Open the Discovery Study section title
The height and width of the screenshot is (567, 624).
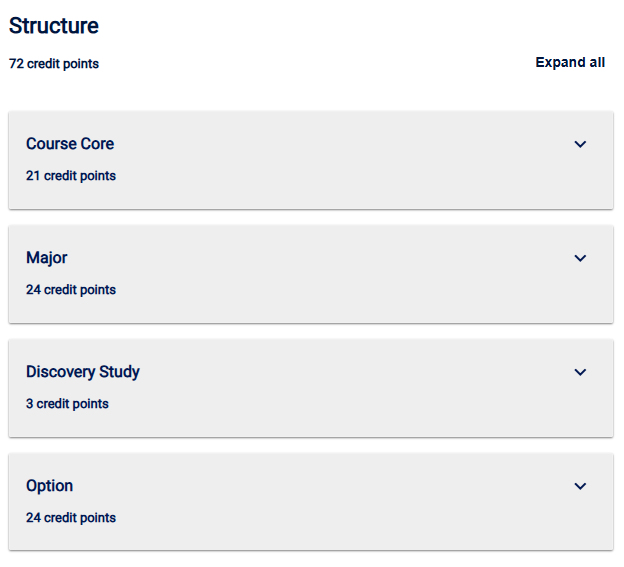[x=83, y=372]
